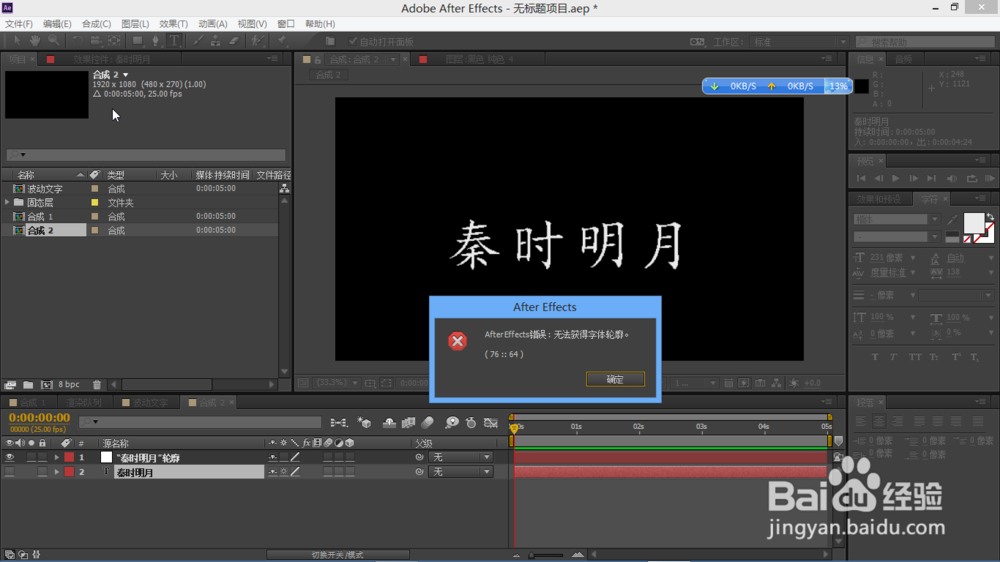Viewport: 1000px width, 562px height.
Task: Select the Rotation tool
Action: [77, 41]
